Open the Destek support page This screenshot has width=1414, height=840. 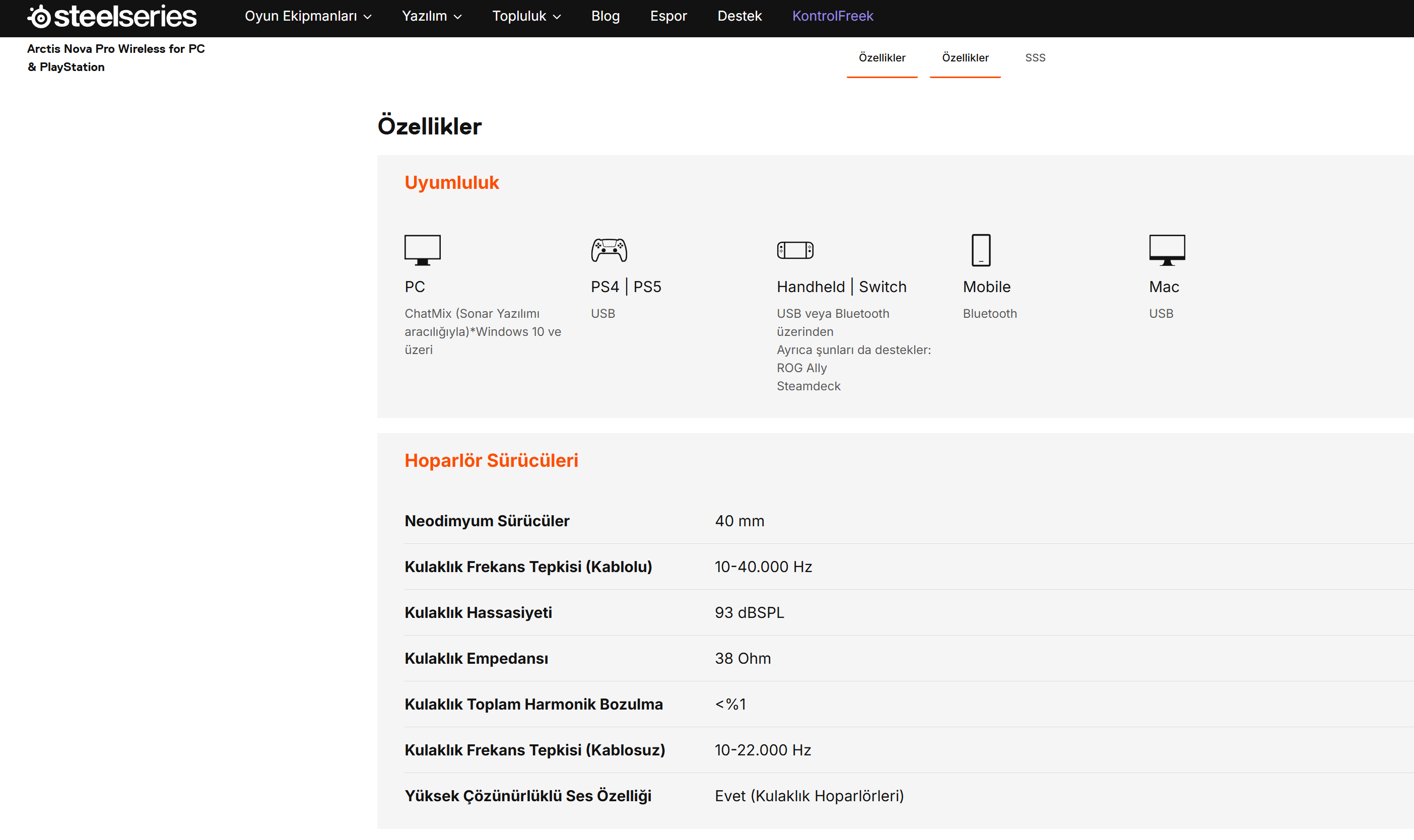click(739, 16)
